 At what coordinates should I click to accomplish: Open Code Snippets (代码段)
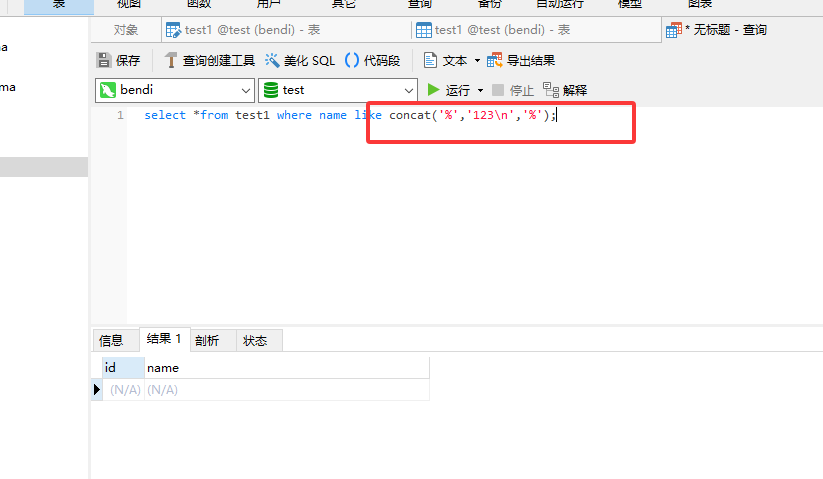pyautogui.click(x=373, y=60)
